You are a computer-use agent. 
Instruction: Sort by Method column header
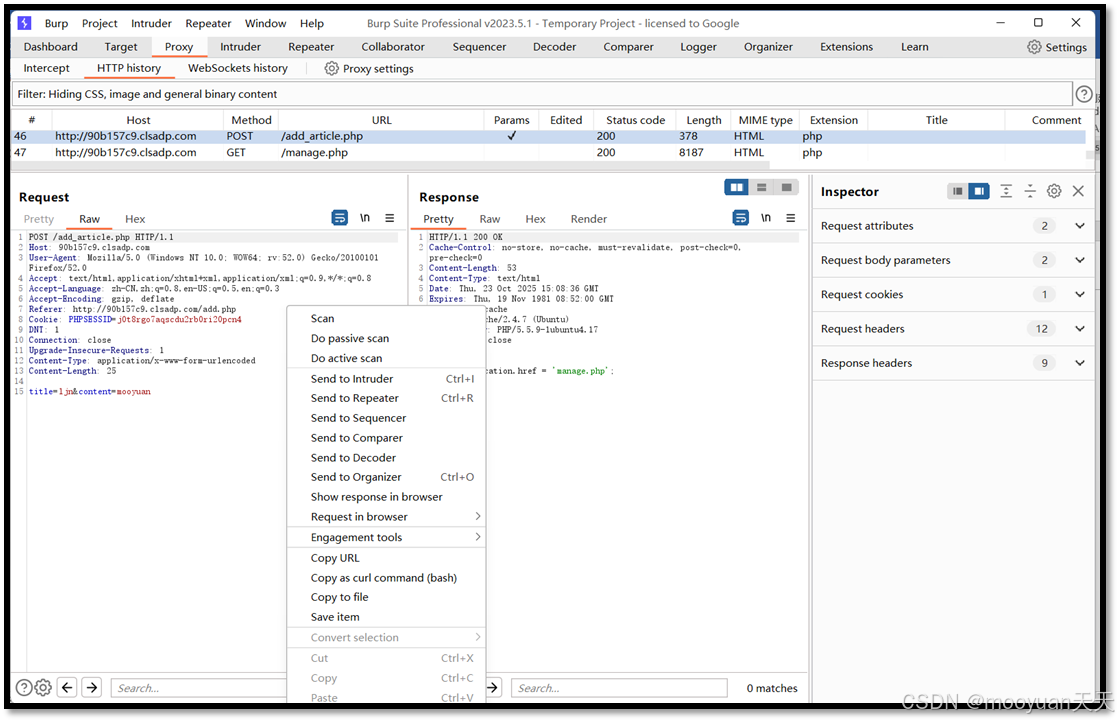coord(251,120)
